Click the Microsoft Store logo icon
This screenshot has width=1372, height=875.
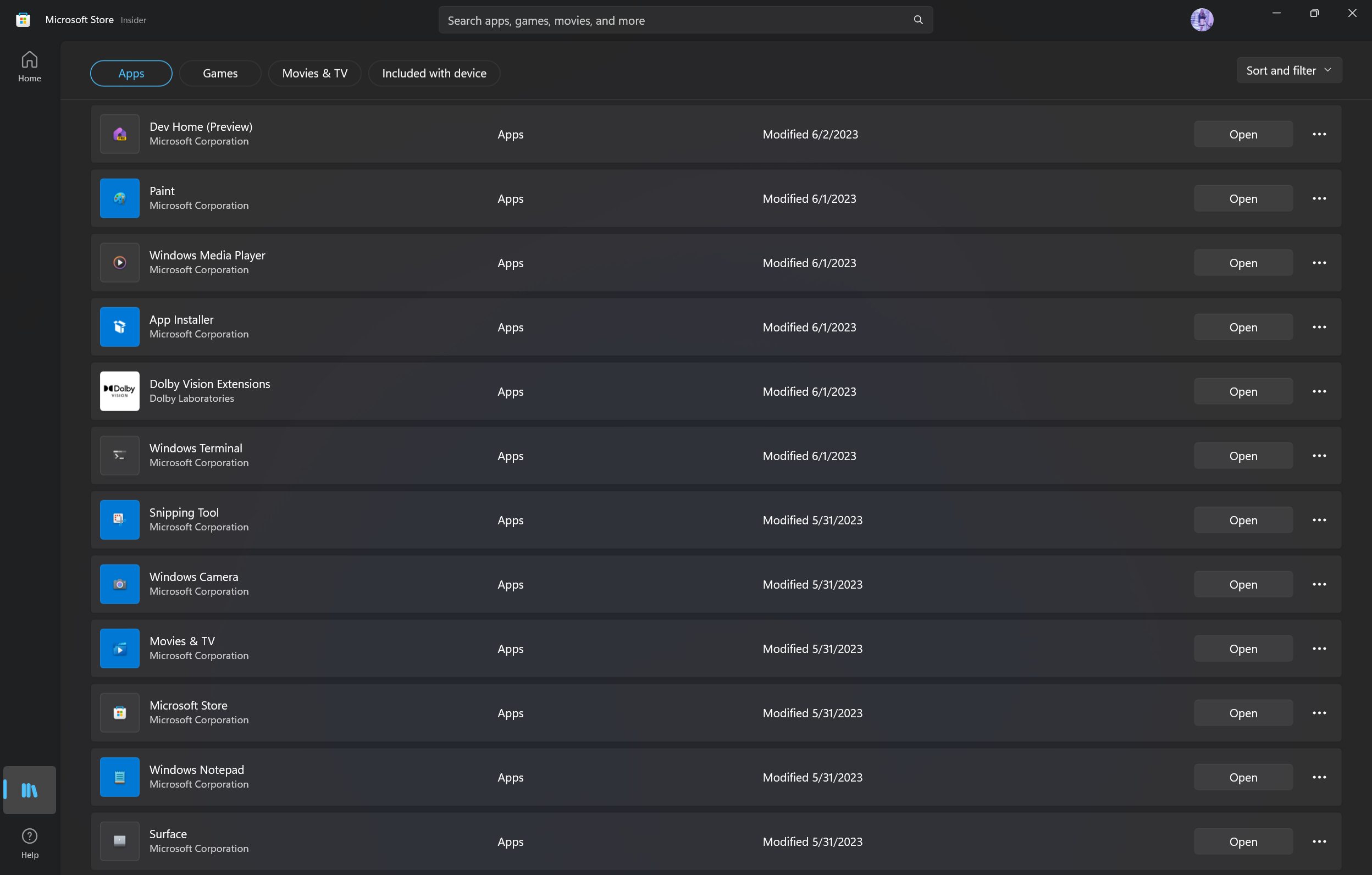coord(22,19)
